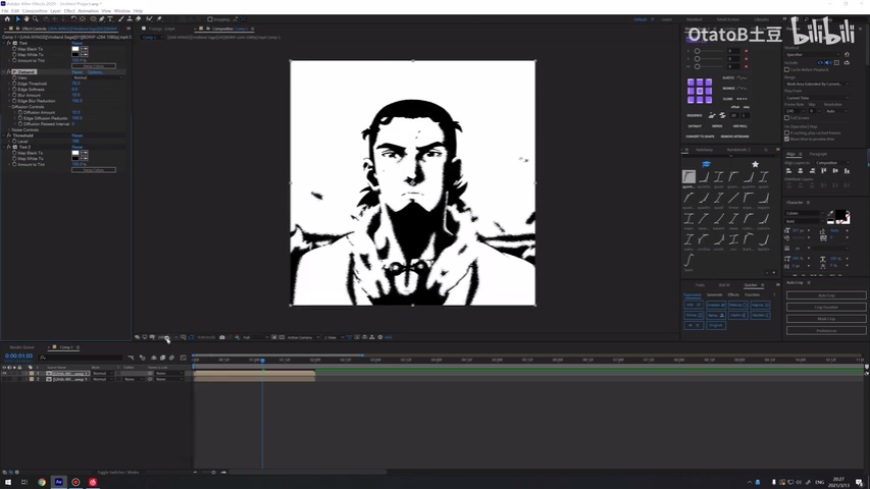Click the Auto Crop button
This screenshot has width=870, height=489.
(x=826, y=295)
